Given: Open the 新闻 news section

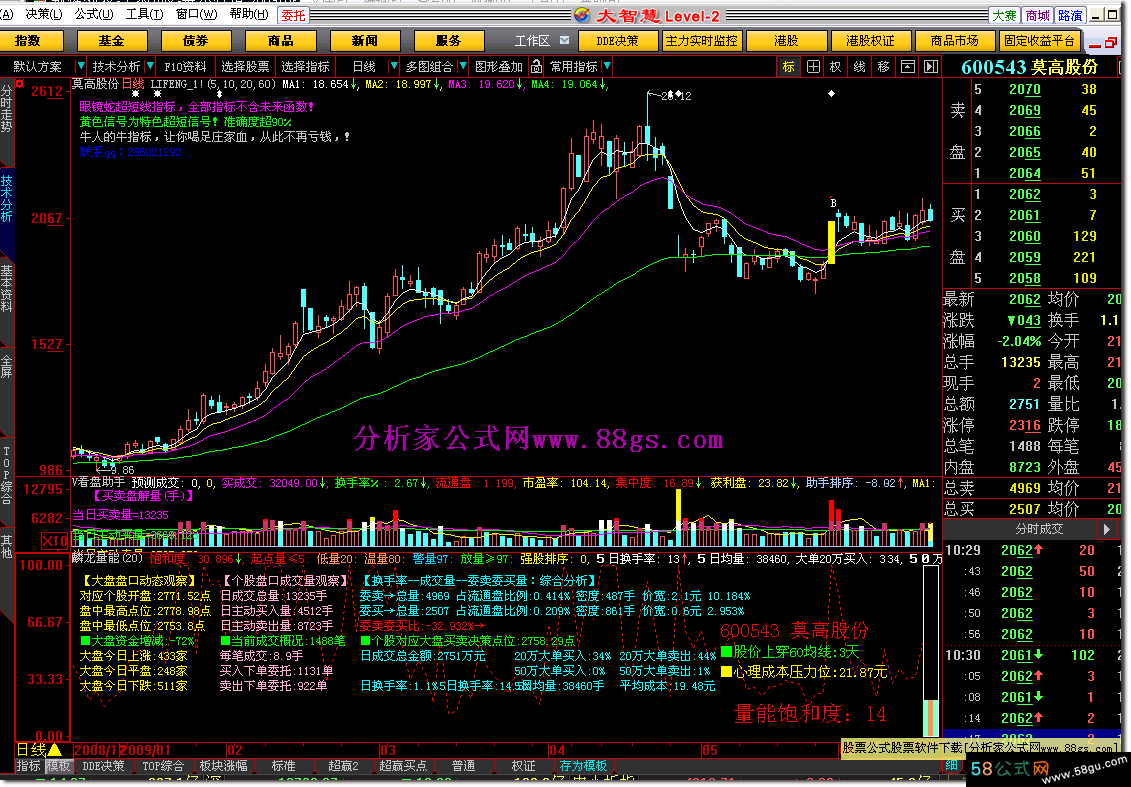Looking at the screenshot, I should (365, 40).
